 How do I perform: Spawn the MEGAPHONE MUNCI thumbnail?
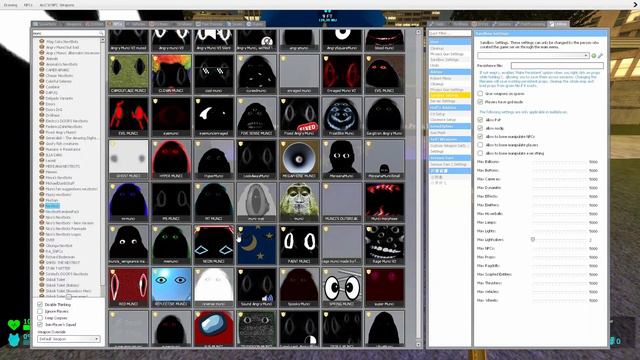click(299, 160)
